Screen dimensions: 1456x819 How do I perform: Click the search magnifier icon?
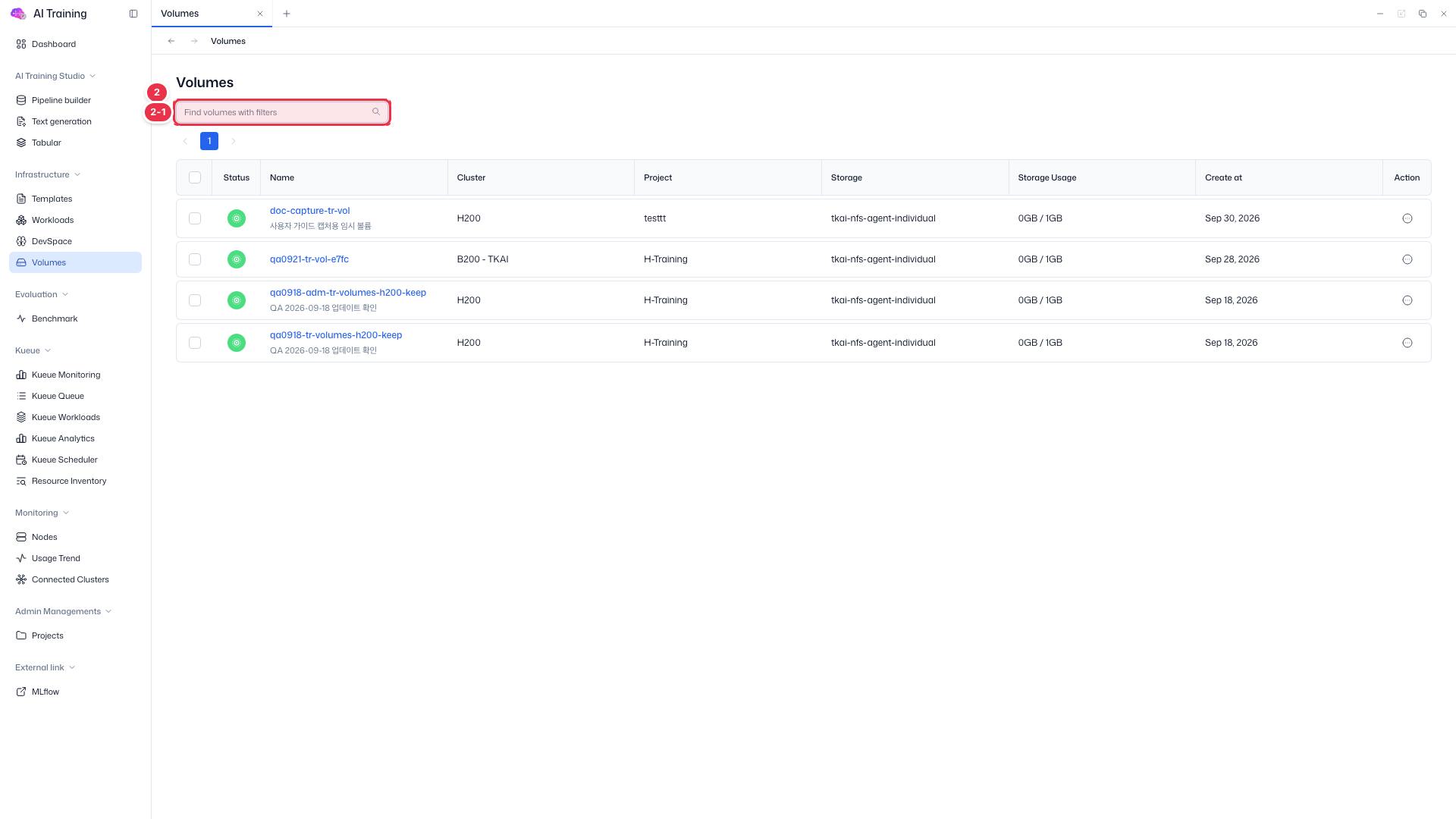[x=376, y=112]
